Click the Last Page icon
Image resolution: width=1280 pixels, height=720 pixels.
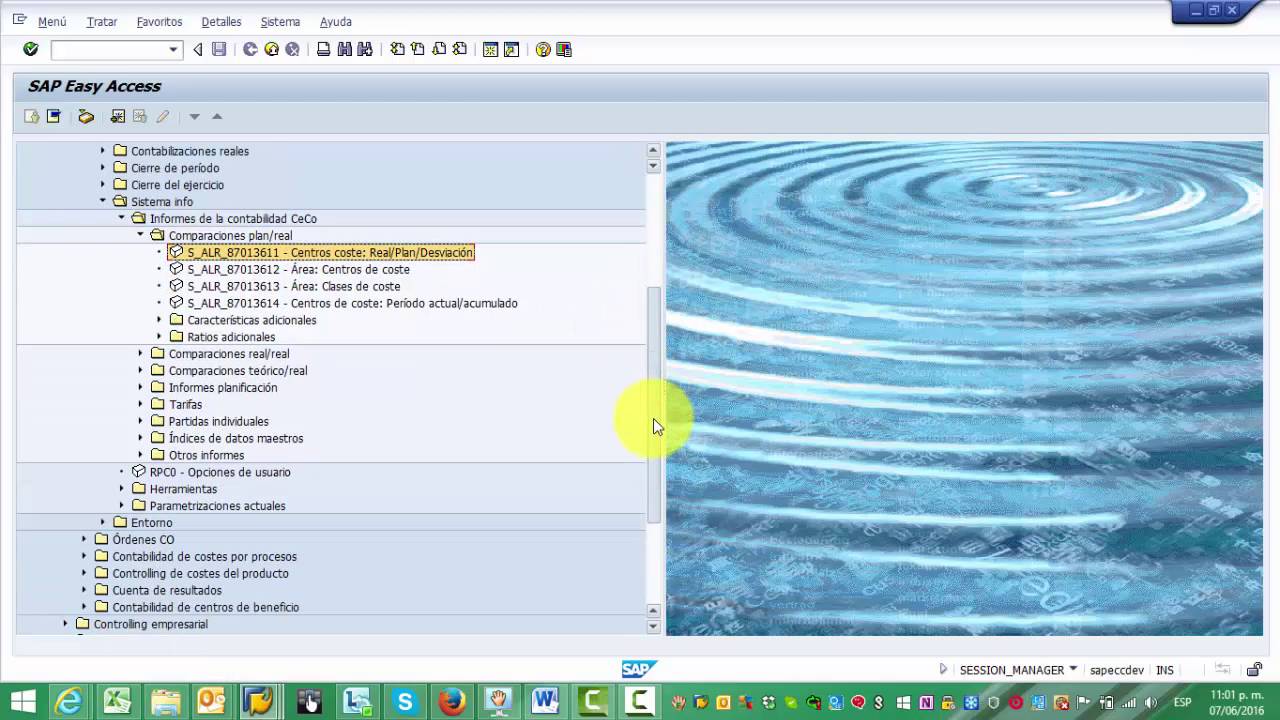click(x=460, y=49)
